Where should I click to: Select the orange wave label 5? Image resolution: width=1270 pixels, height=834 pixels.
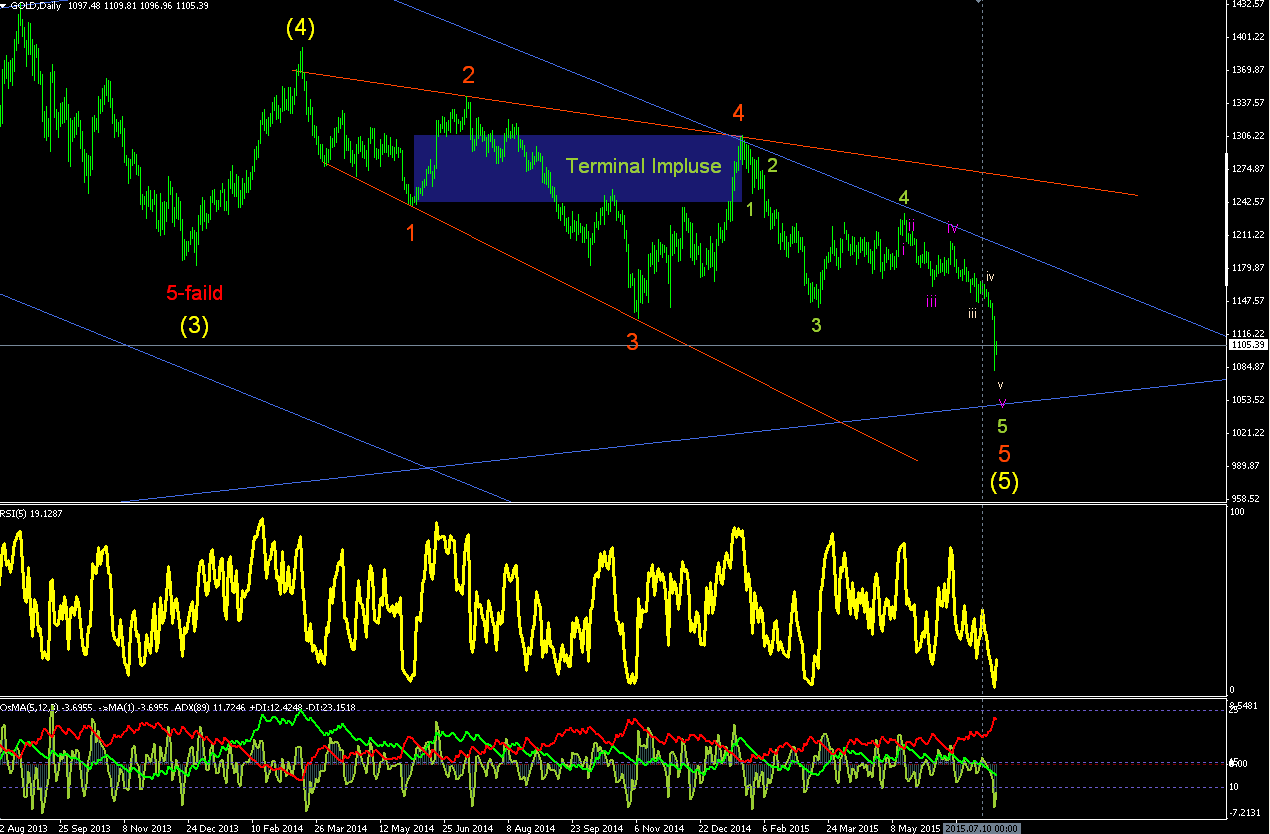1004,453
